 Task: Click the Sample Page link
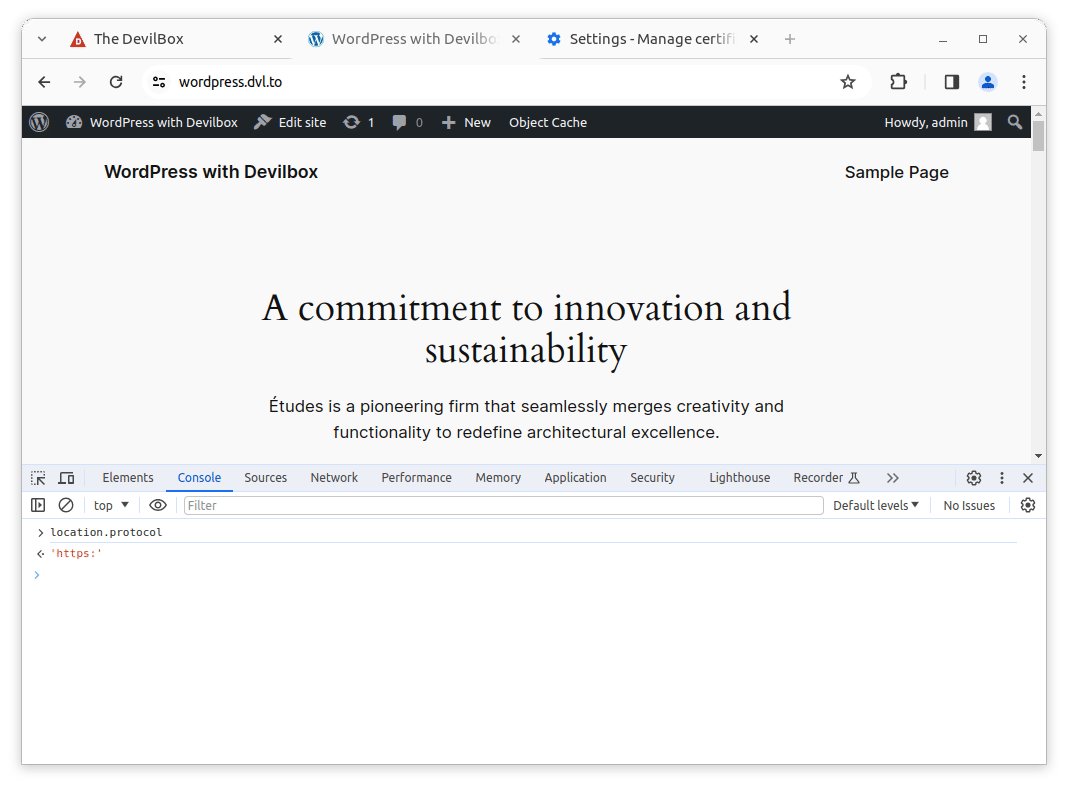coord(896,172)
